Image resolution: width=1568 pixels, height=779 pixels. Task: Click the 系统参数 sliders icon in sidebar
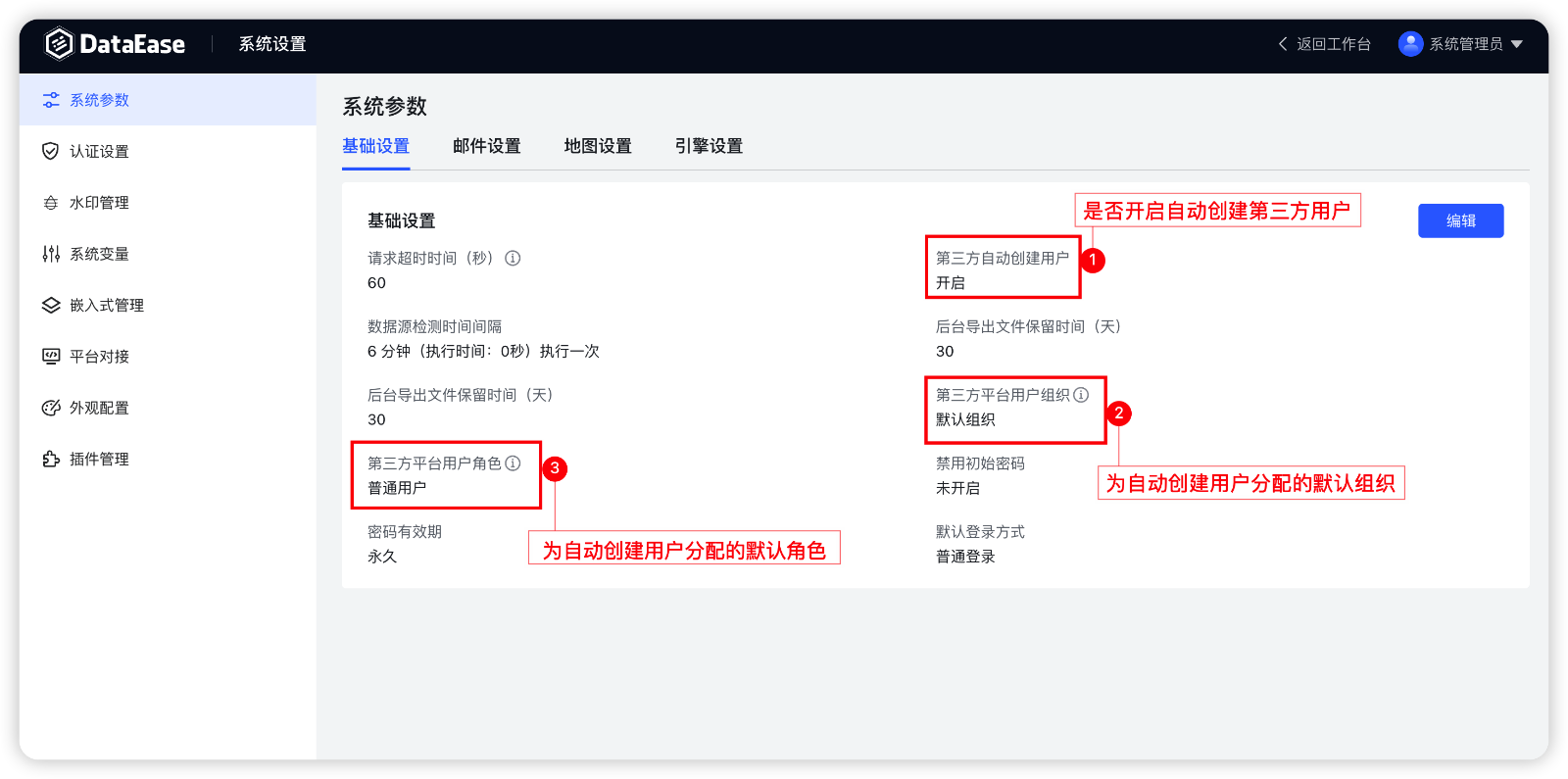[51, 100]
